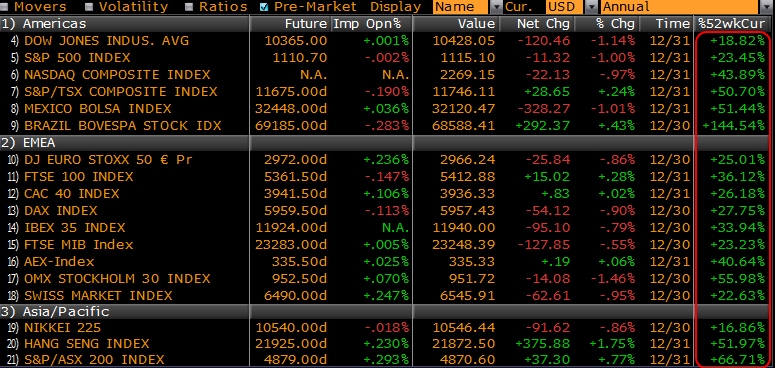Open the Annual period dropdown
Screen dimensions: 775x368
pyautogui.click(x=679, y=7)
